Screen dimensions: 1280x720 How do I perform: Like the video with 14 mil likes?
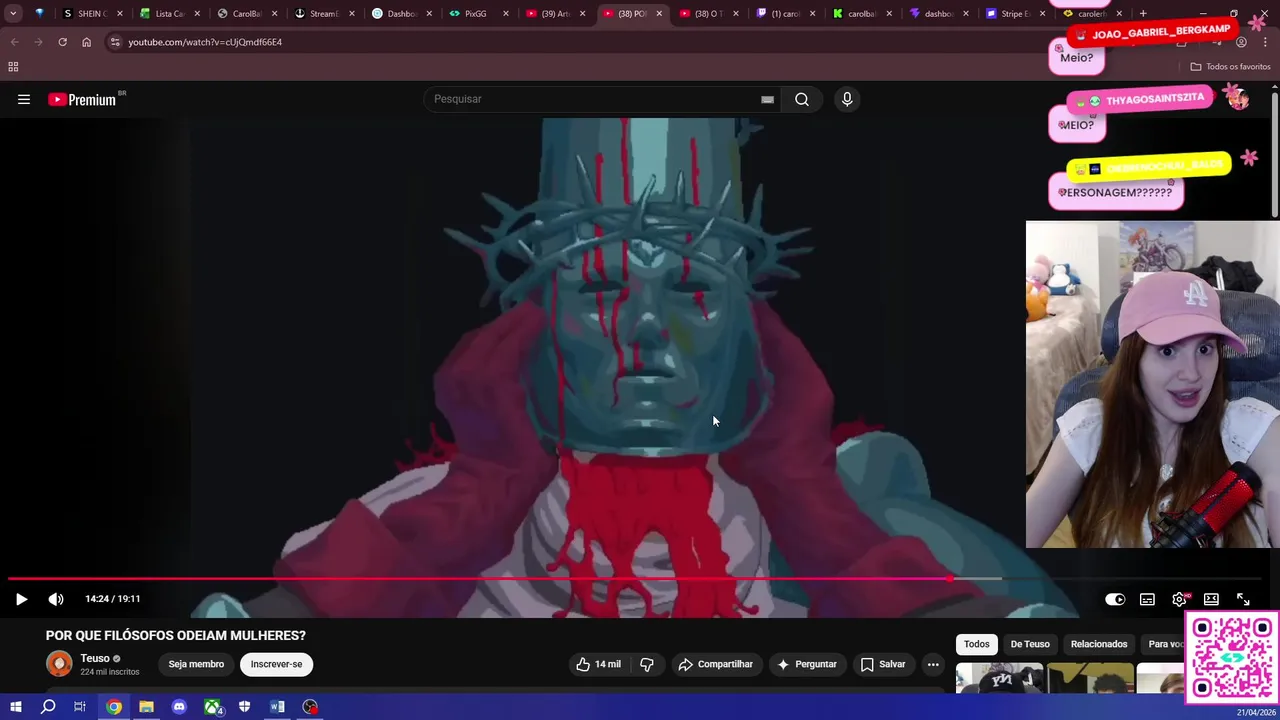click(598, 664)
